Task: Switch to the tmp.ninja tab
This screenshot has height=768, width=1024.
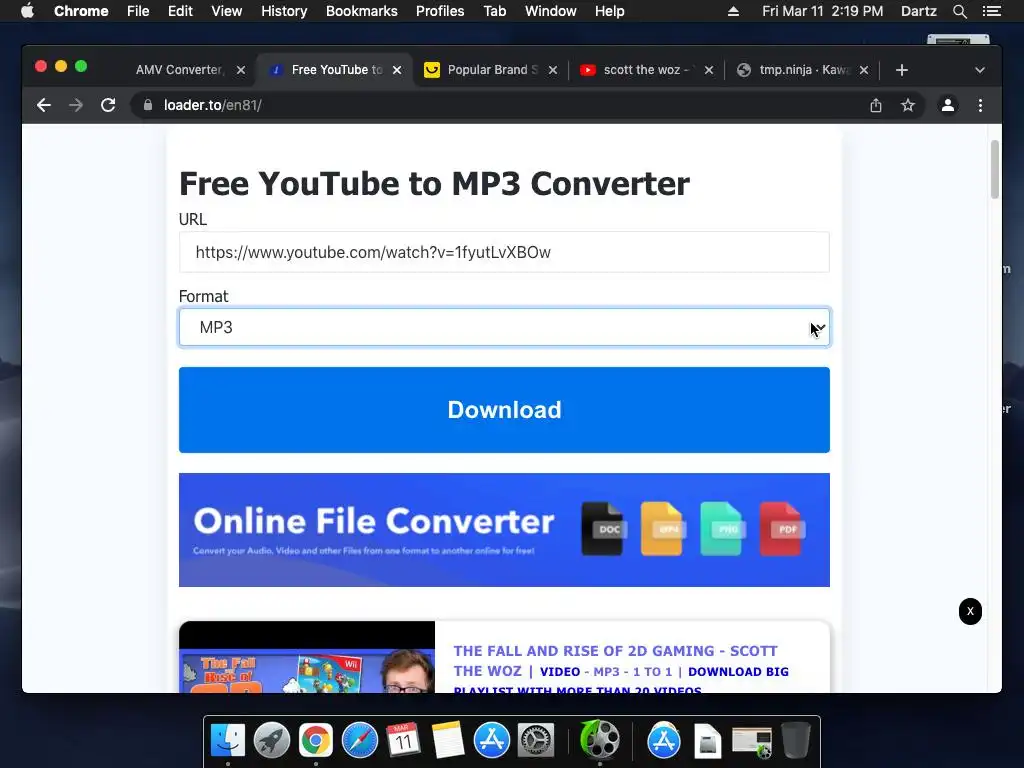Action: (803, 70)
